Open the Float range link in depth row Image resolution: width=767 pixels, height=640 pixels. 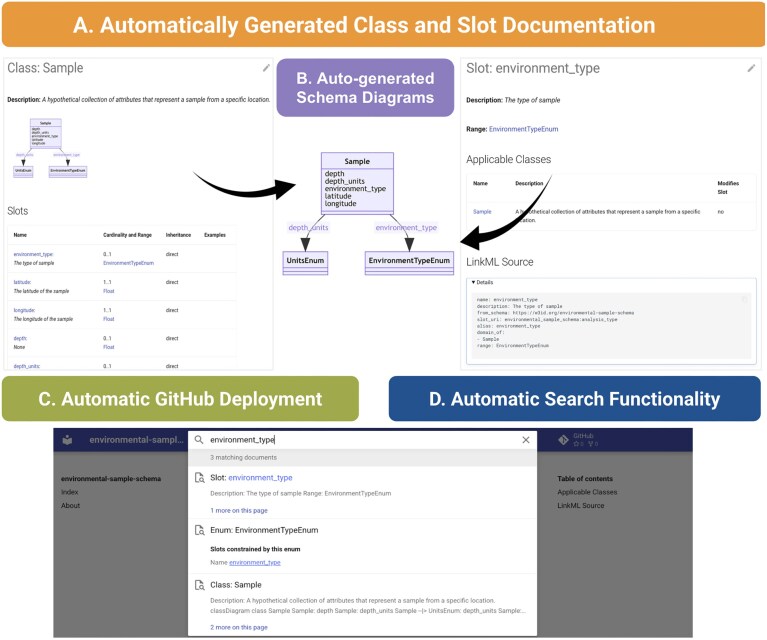[x=109, y=347]
